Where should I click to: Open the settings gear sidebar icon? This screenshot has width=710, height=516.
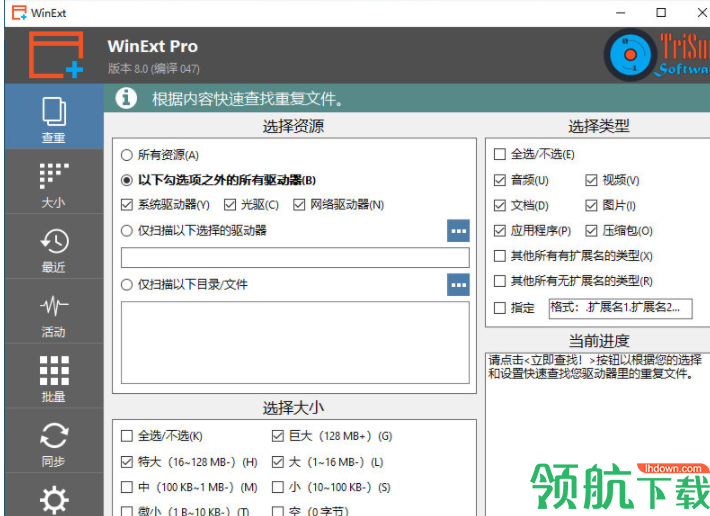54,498
